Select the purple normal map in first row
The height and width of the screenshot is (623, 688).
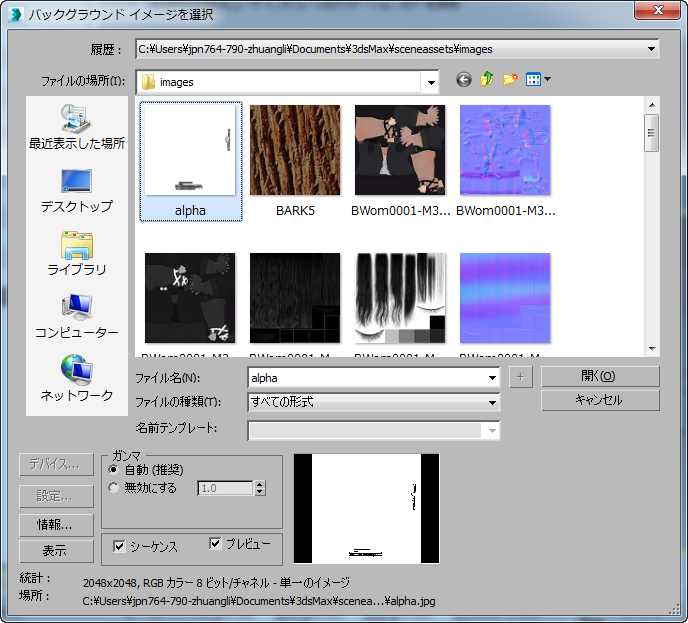[505, 150]
